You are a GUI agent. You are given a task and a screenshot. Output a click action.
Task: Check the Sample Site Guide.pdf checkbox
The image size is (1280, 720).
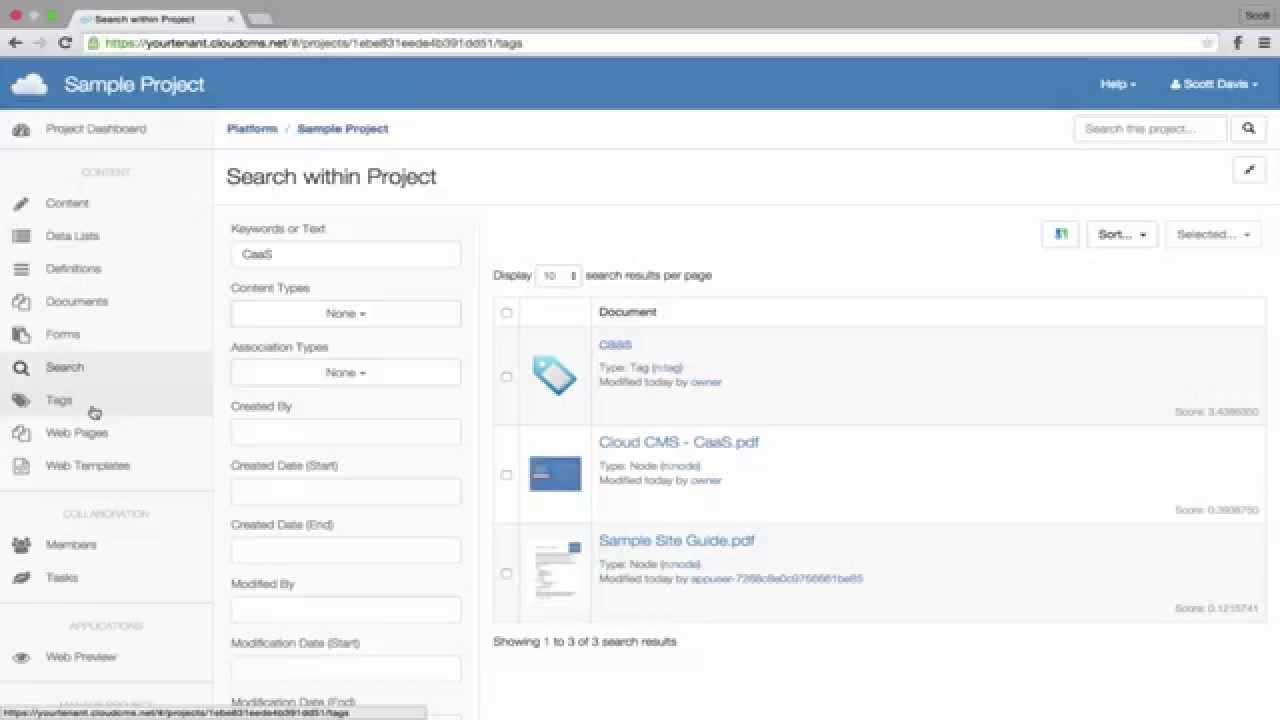[x=506, y=573]
